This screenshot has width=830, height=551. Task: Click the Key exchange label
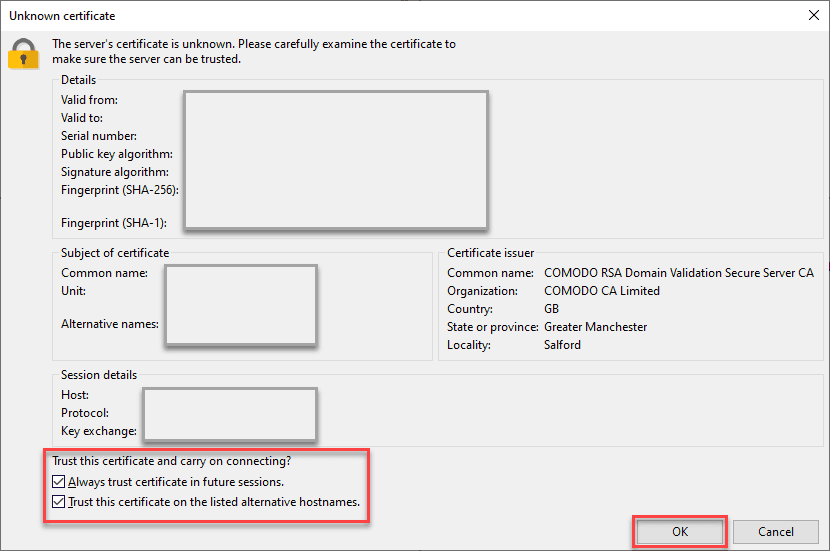[98, 431]
